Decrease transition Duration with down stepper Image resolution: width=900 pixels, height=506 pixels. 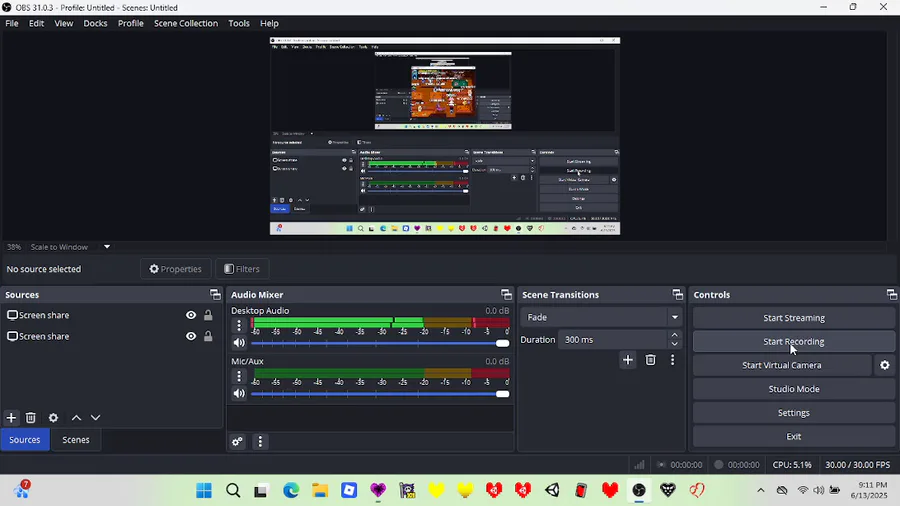pos(674,344)
